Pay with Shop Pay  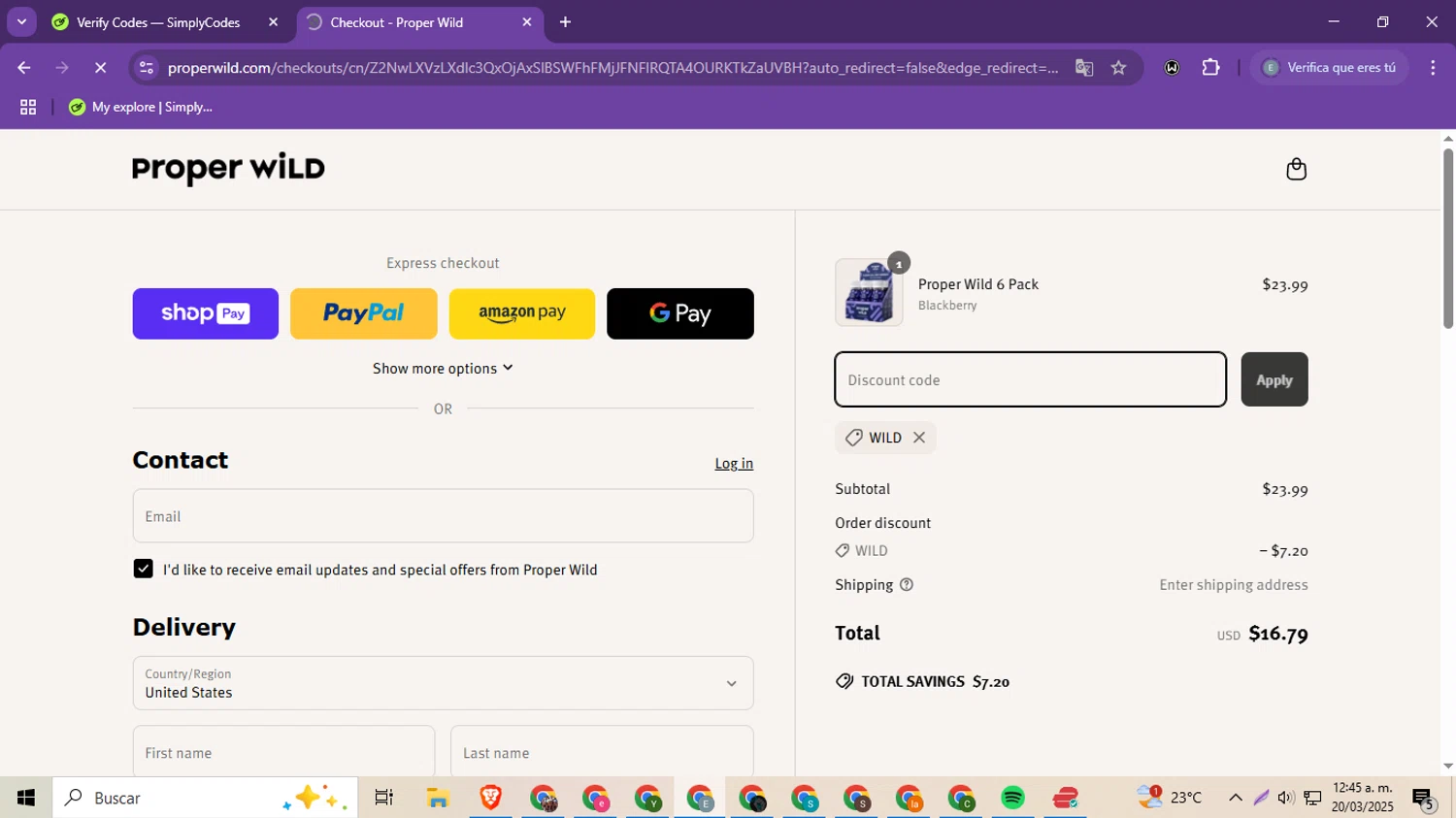206,313
